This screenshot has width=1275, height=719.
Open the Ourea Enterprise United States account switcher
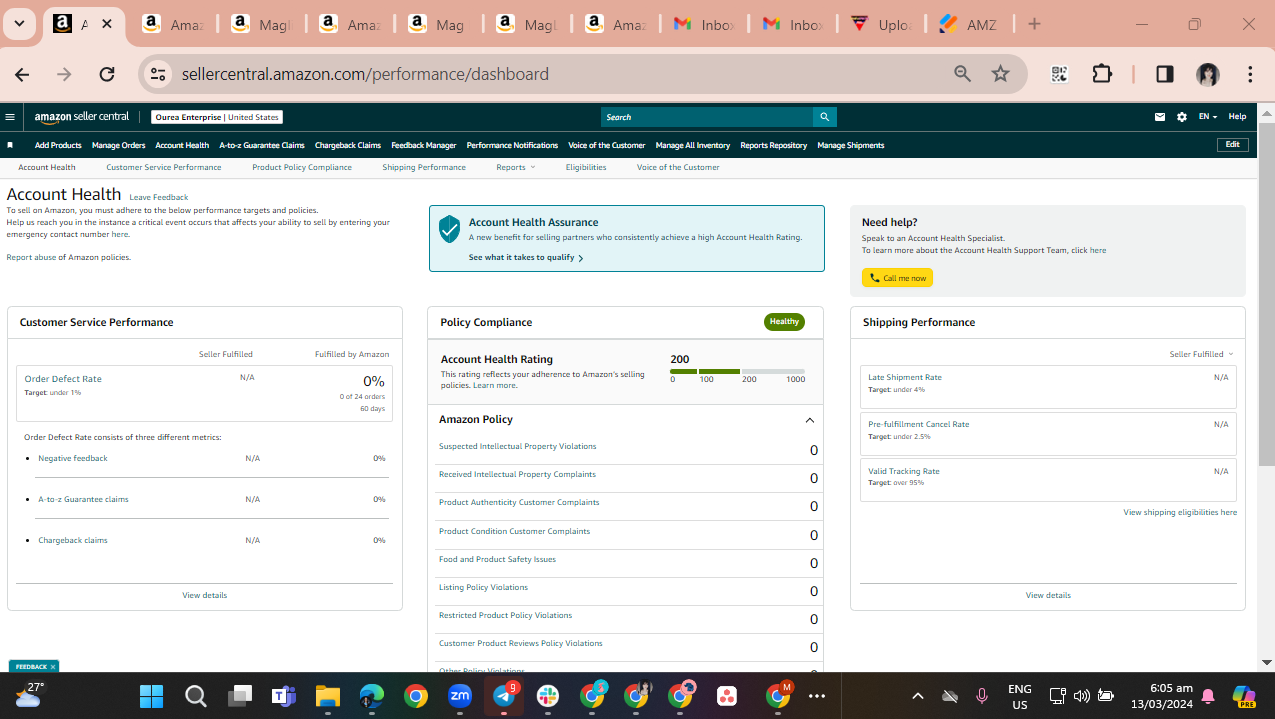[217, 117]
